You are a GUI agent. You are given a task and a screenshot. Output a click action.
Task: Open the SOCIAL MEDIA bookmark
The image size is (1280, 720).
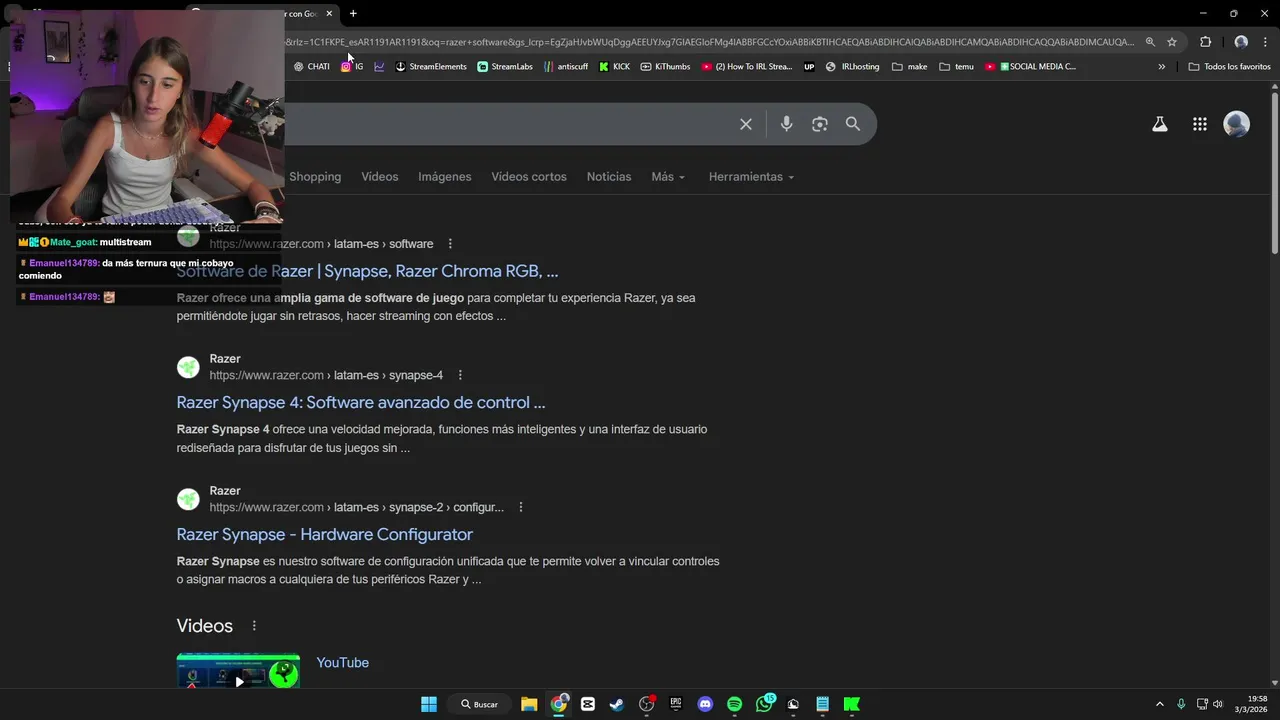point(1030,67)
